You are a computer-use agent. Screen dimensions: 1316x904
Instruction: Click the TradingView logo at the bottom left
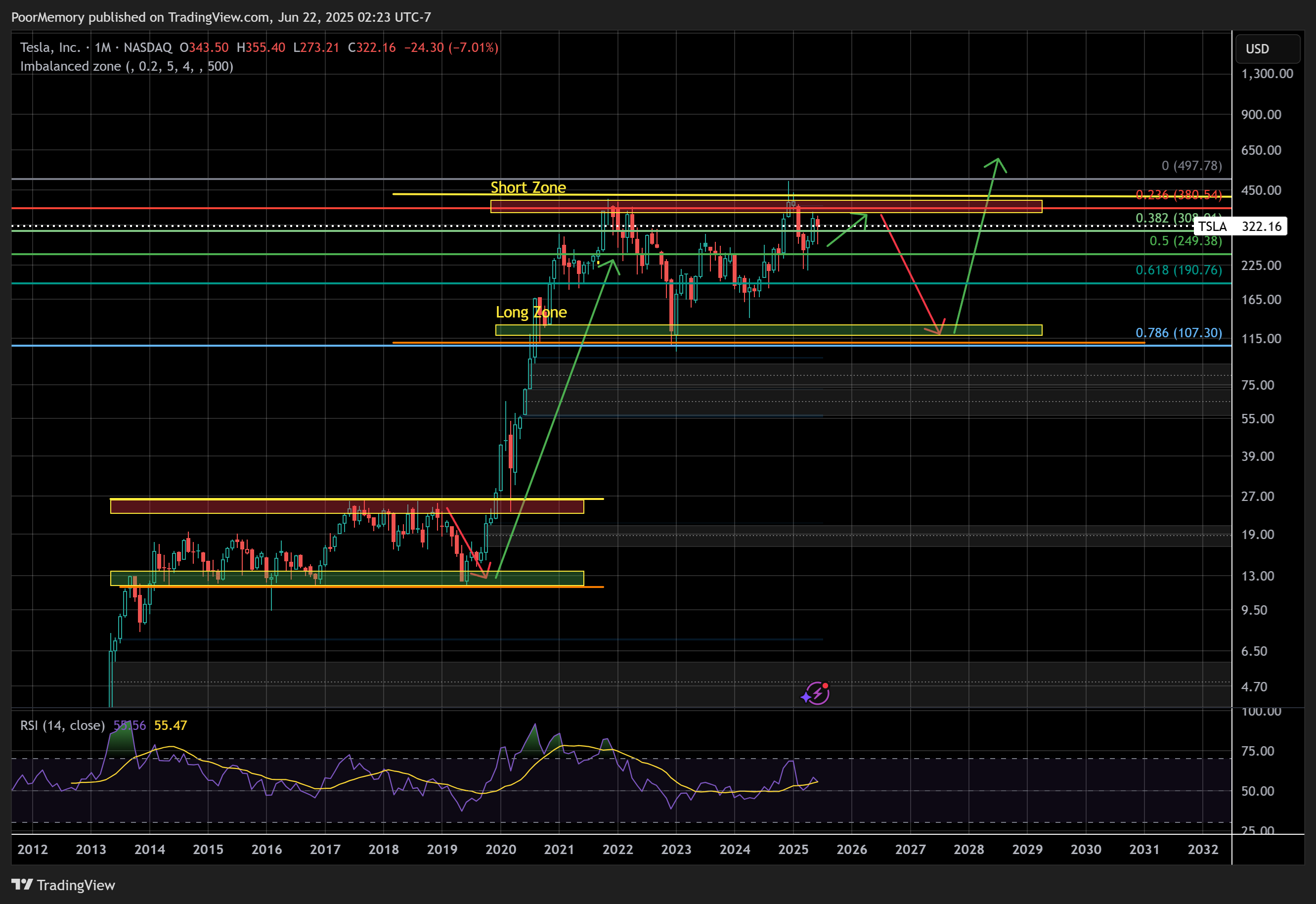click(63, 885)
